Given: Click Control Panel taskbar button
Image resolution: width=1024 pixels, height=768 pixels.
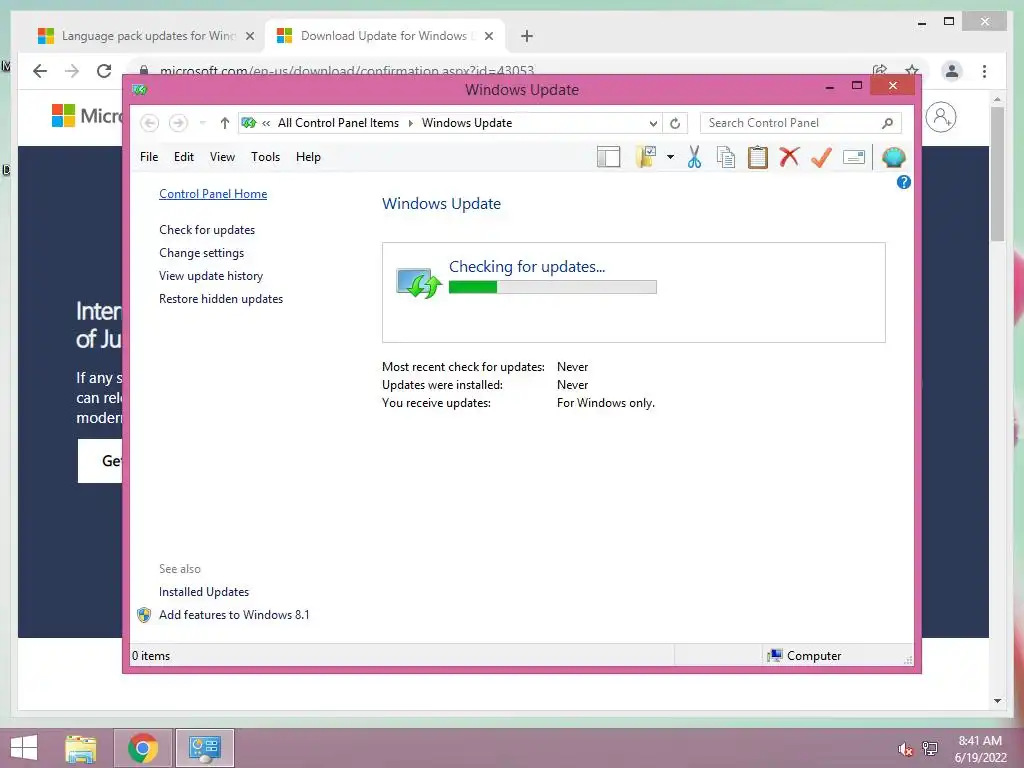Looking at the screenshot, I should [204, 748].
